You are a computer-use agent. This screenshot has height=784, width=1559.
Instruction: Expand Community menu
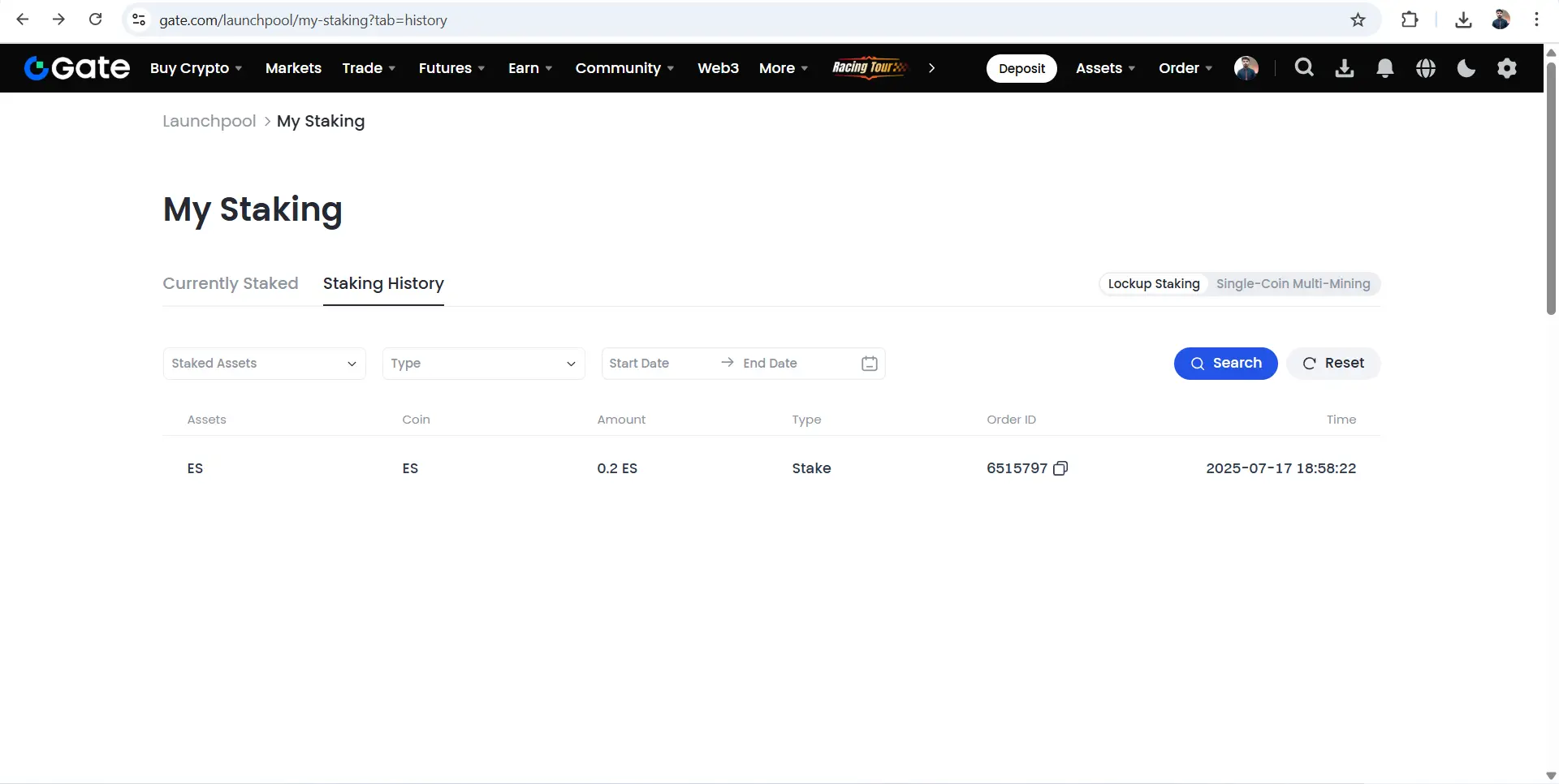624,68
